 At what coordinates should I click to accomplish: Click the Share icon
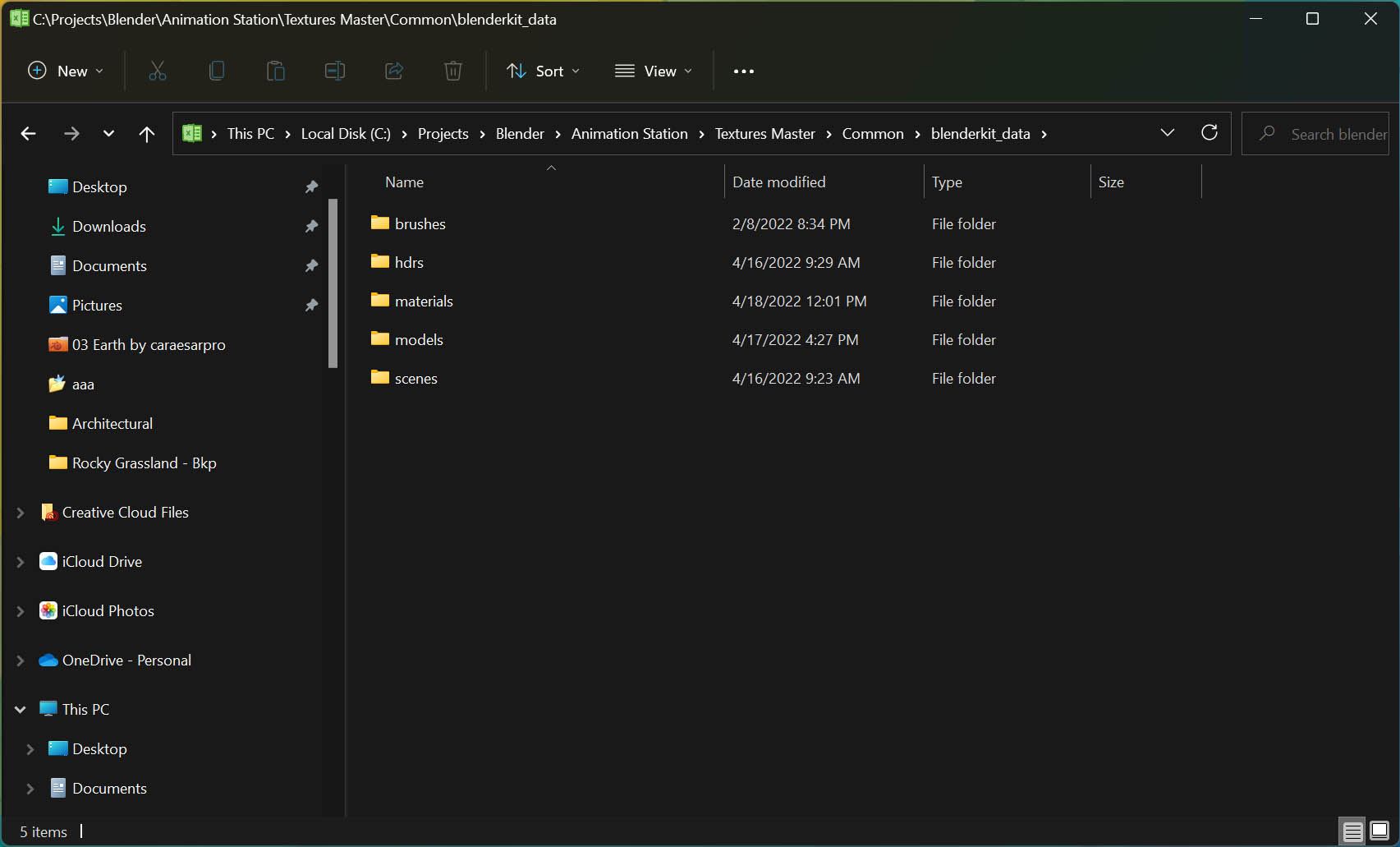coord(394,71)
